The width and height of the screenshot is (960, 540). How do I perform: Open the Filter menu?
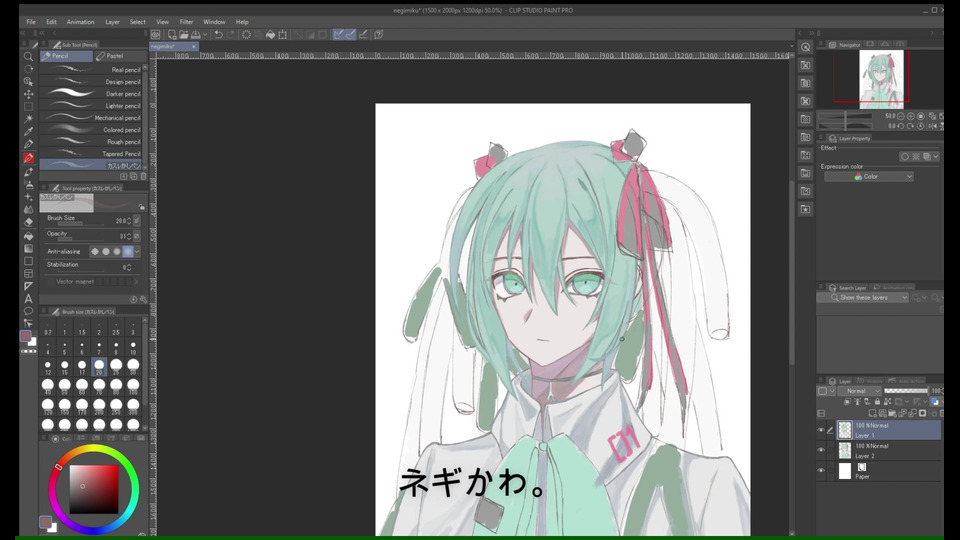[x=186, y=22]
